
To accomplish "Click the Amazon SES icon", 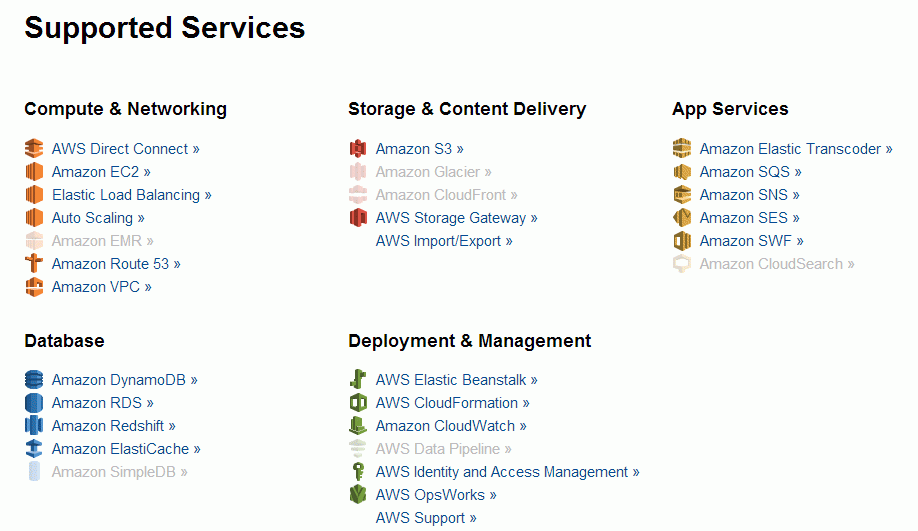I will (x=682, y=218).
